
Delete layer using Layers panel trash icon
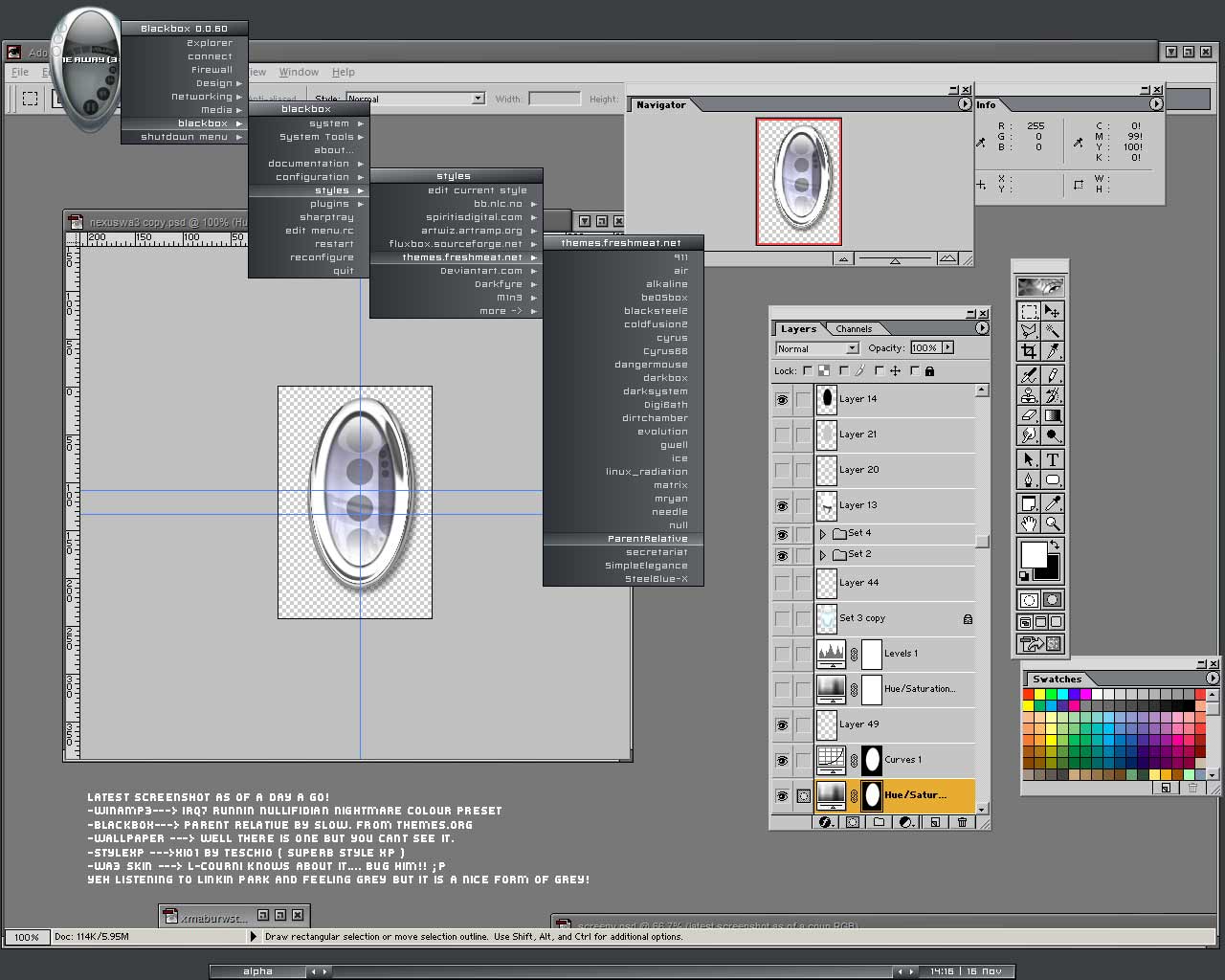(962, 822)
